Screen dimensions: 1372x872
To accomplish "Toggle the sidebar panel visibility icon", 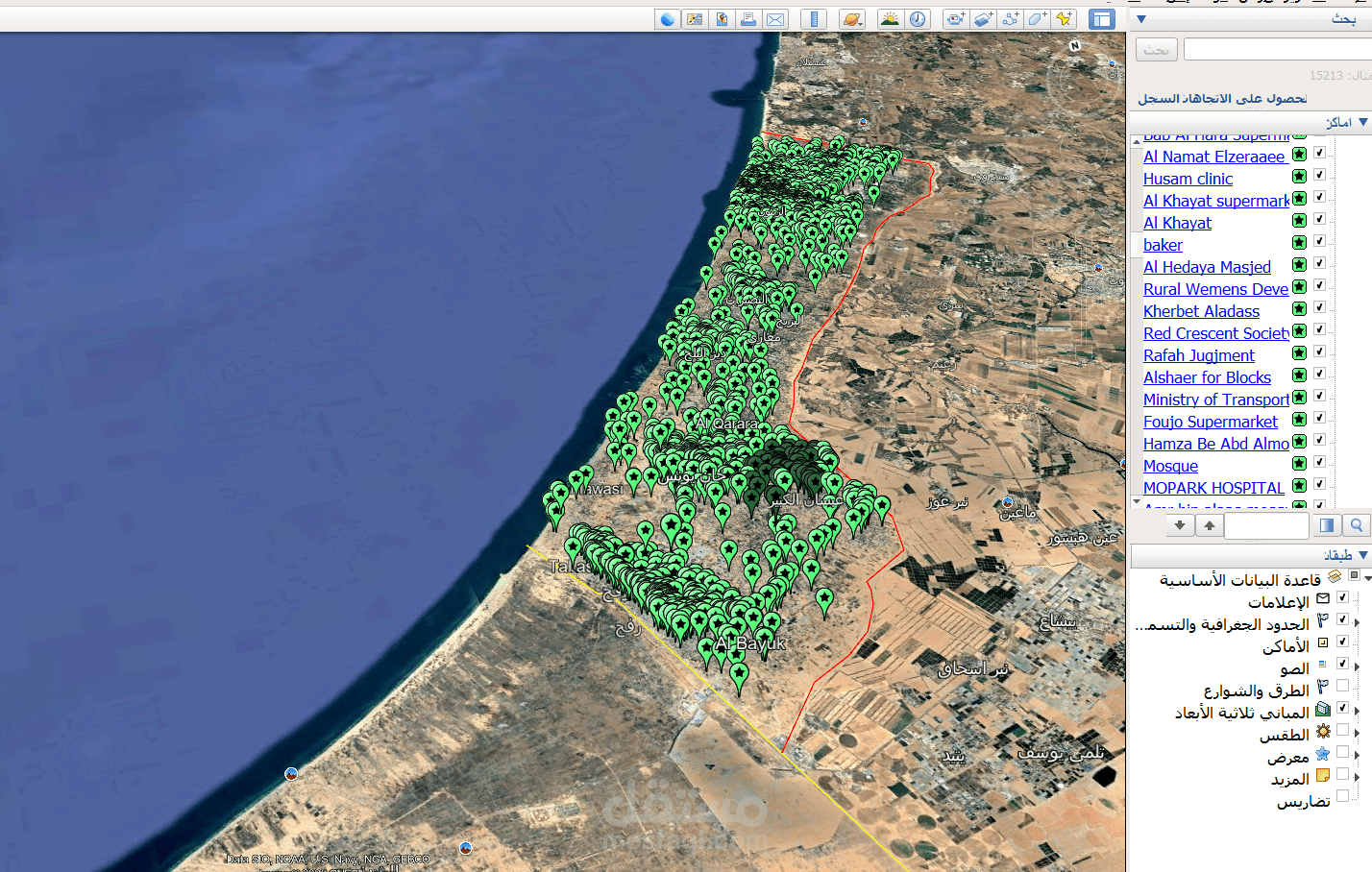I will (1102, 18).
